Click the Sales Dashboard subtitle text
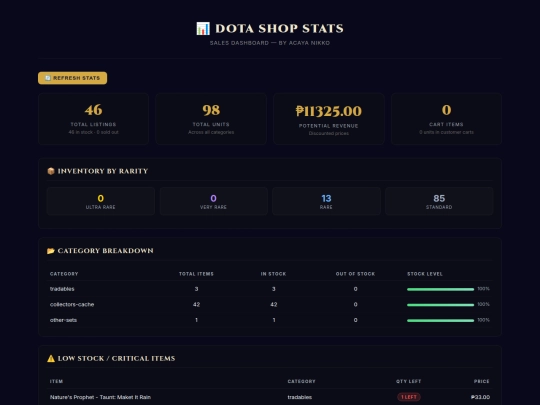Screen dimensions: 540x405 [x=270, y=43]
